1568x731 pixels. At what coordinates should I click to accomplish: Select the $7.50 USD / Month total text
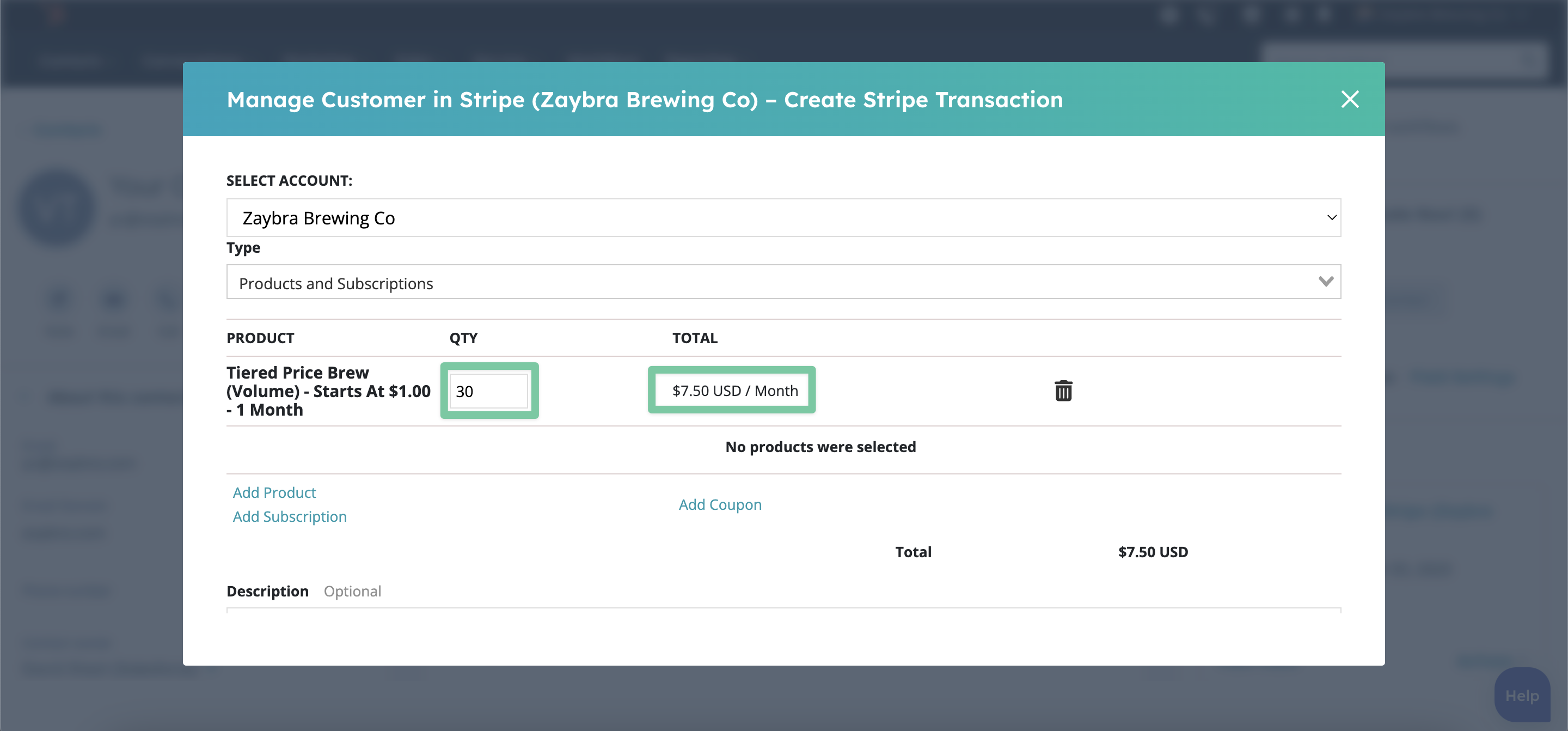[x=734, y=391]
